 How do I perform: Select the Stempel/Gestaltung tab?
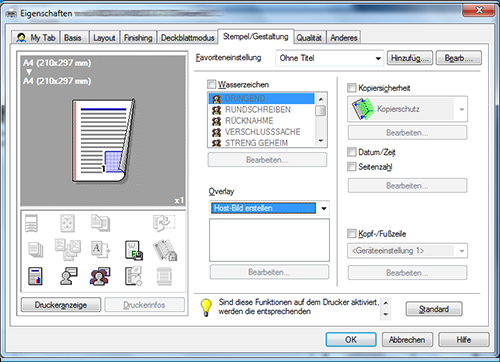click(x=256, y=36)
